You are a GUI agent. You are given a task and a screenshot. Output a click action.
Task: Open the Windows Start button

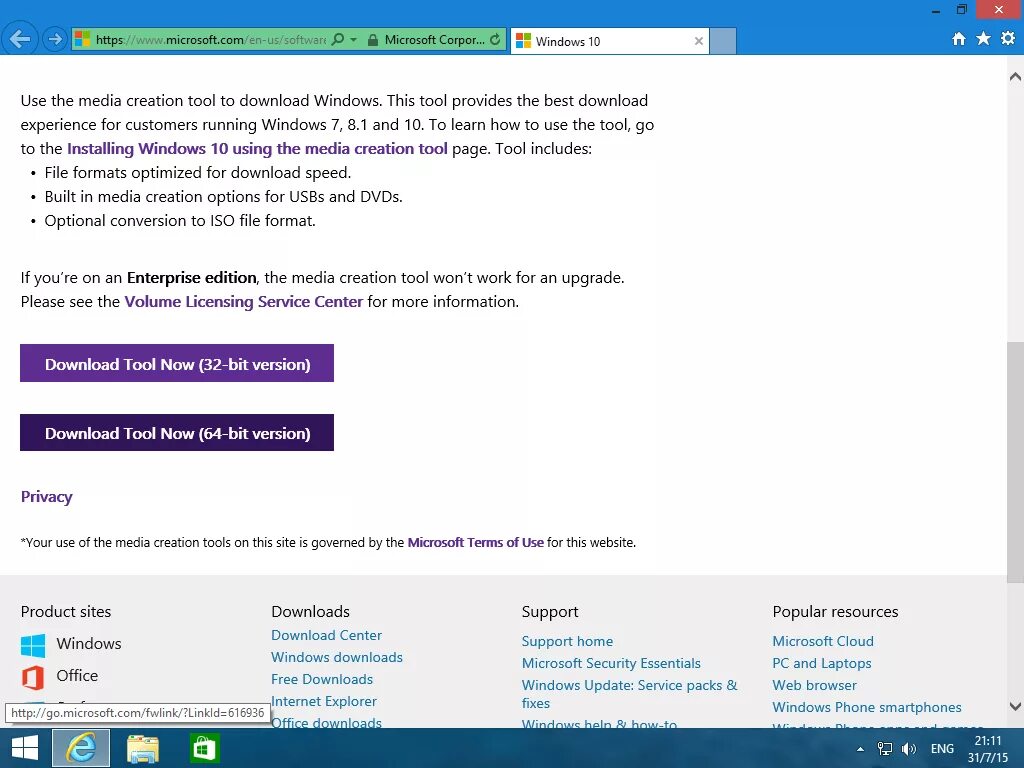tap(24, 748)
